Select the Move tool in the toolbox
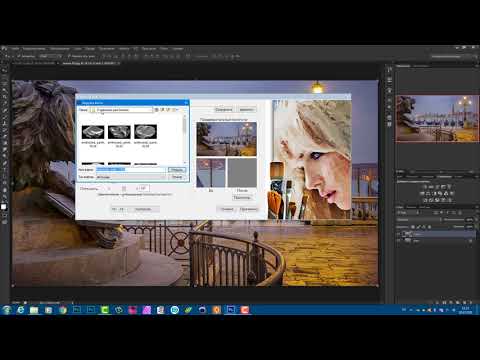The height and width of the screenshot is (360, 480). tap(4, 70)
